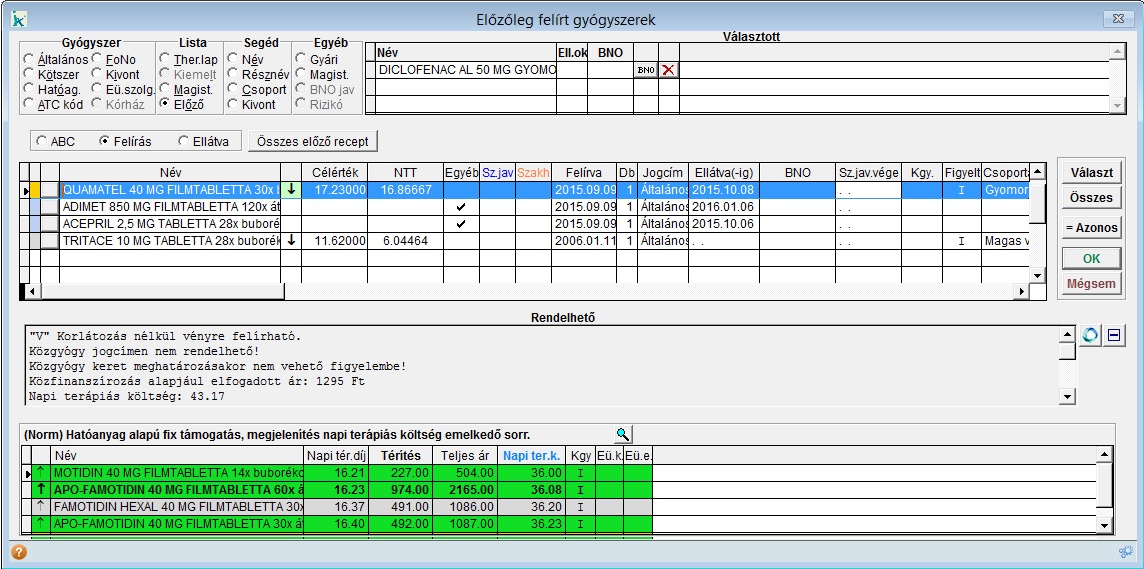
Task: Select Felírás sort radio button
Action: click(104, 142)
